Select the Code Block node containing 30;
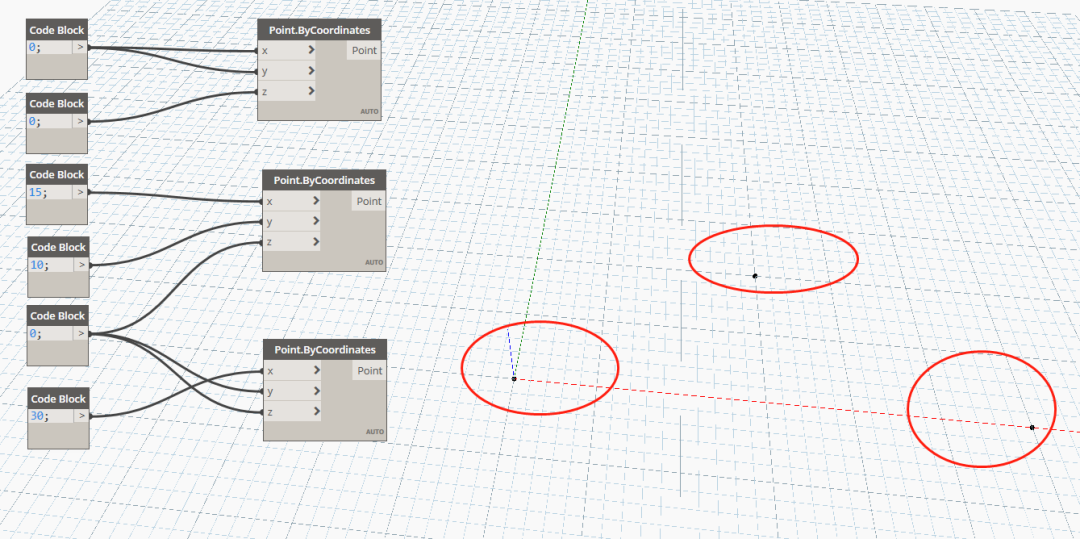The width and height of the screenshot is (1080, 539). coord(58,419)
